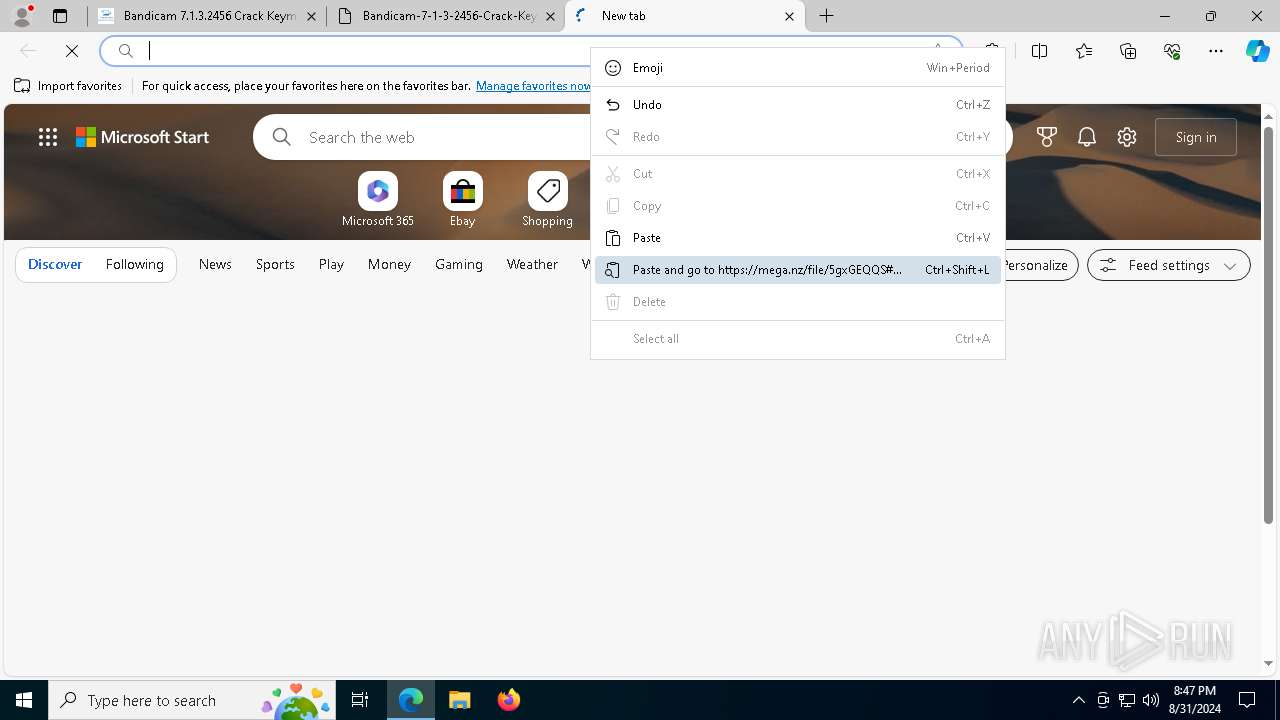Open the Windows Start menu

click(24, 700)
